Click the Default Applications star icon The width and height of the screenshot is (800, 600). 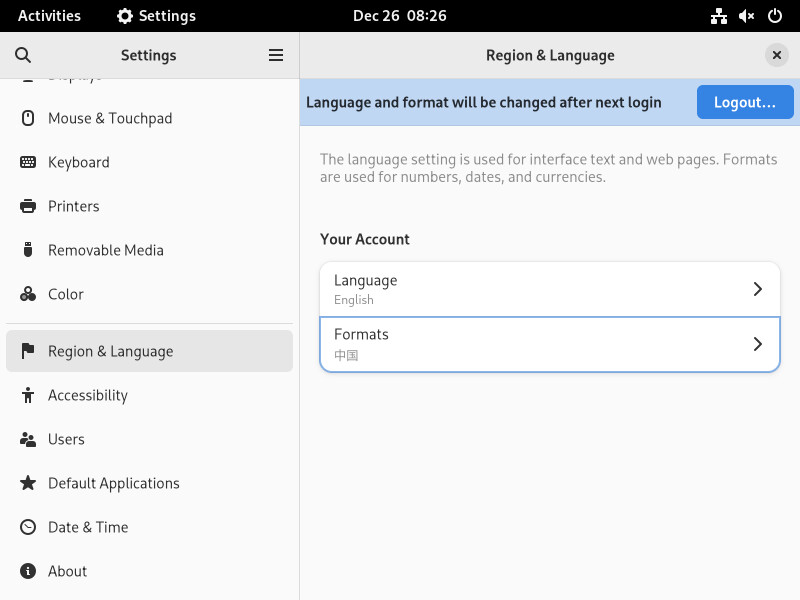click(28, 483)
